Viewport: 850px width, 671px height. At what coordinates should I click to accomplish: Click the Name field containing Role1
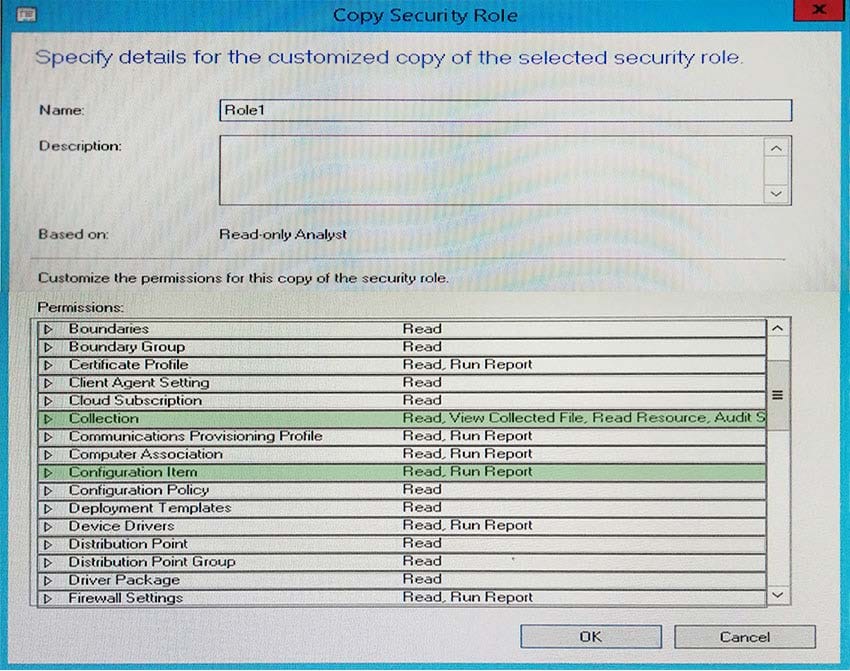point(505,111)
